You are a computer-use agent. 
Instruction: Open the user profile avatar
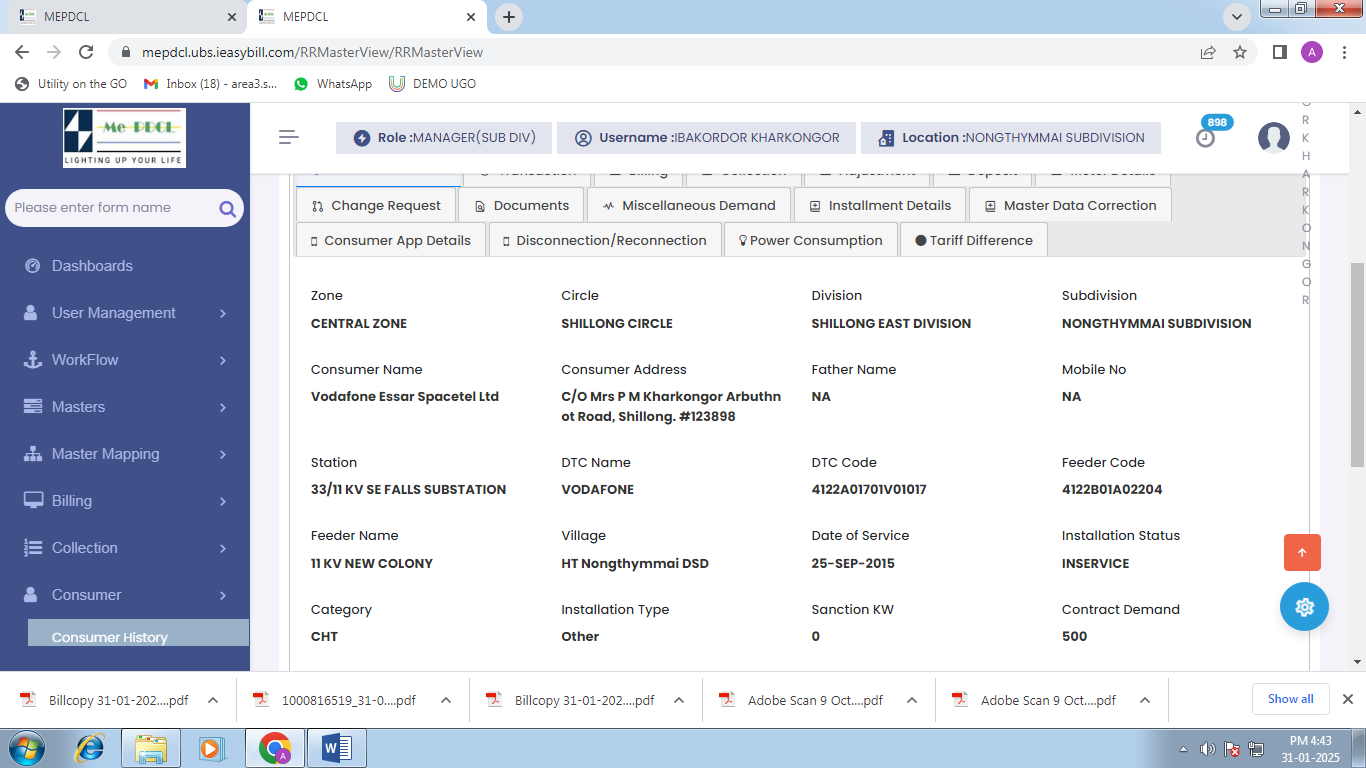pyautogui.click(x=1273, y=138)
